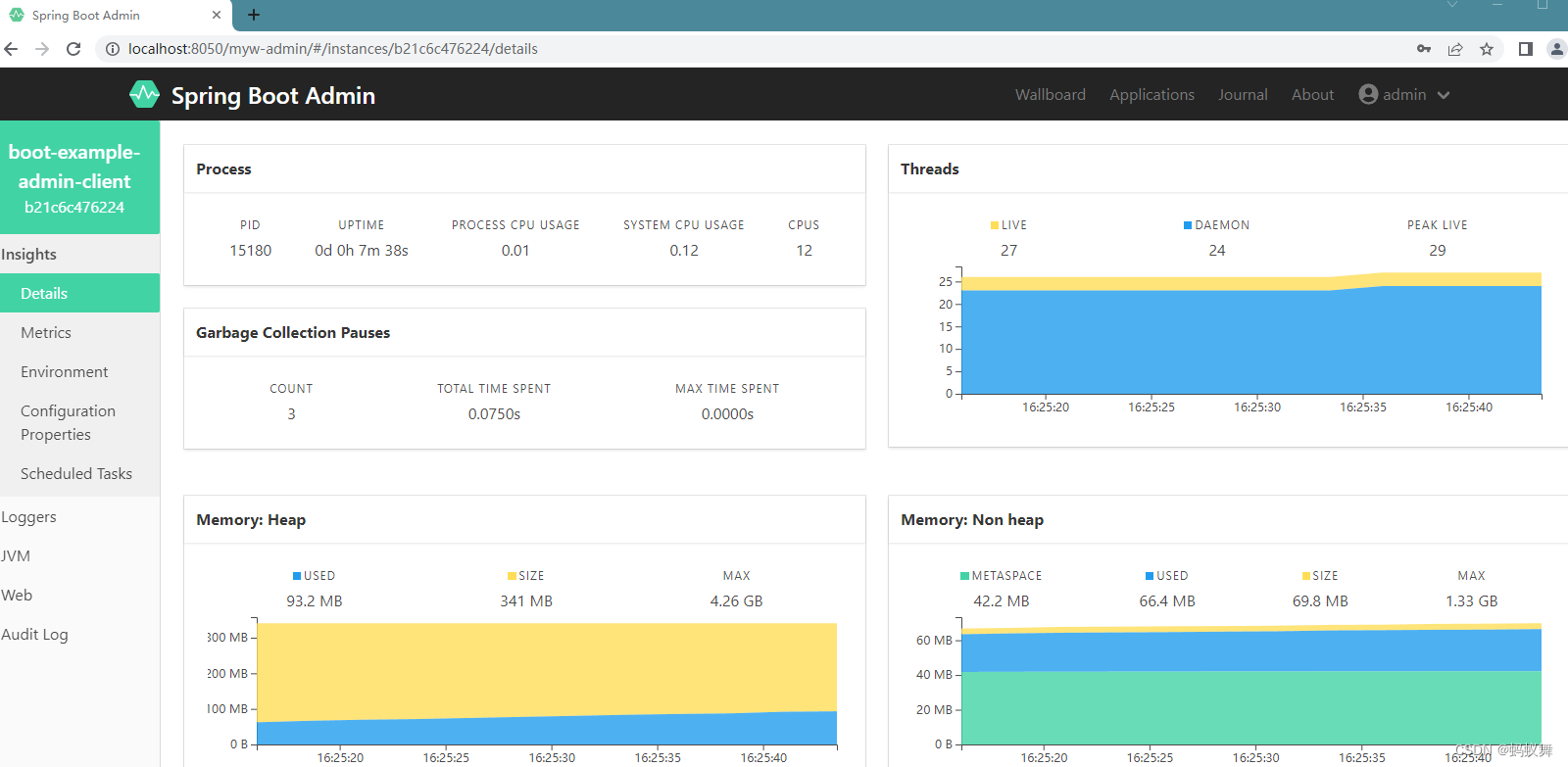This screenshot has height=767, width=1568.
Task: Click the non-heap max value 1.33 GB
Action: (1472, 601)
